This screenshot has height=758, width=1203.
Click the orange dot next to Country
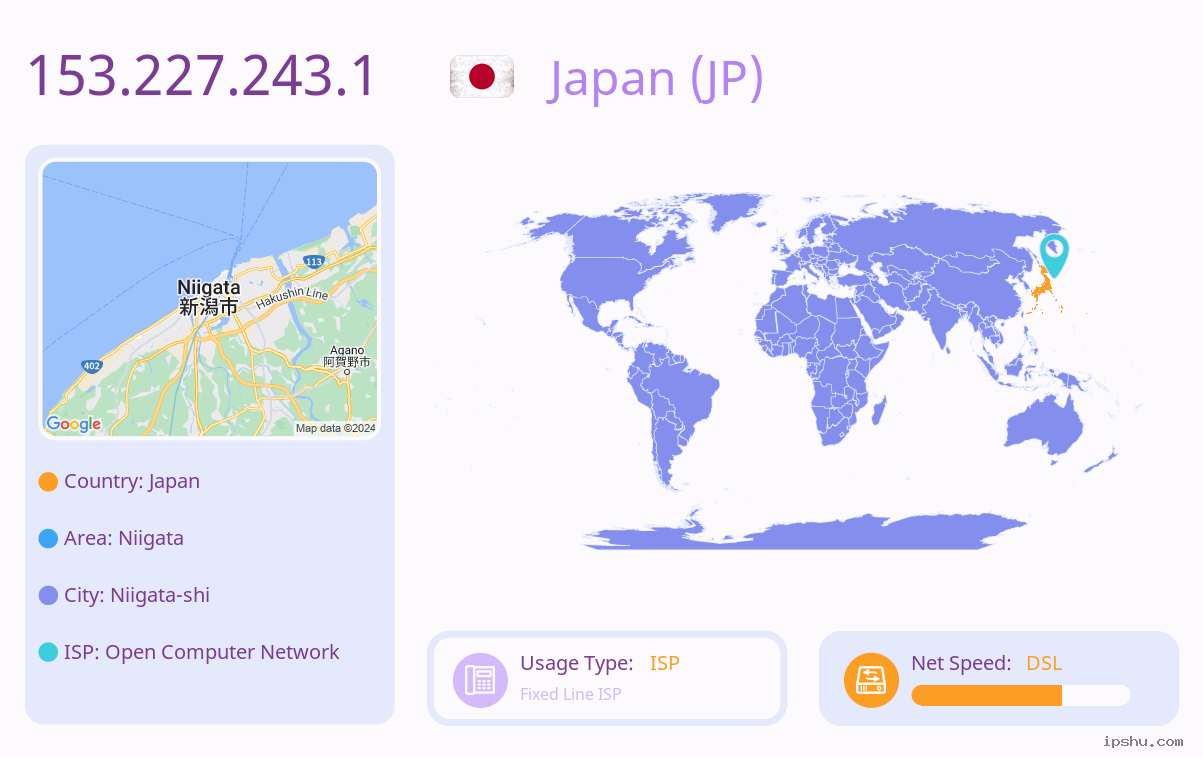tap(48, 482)
